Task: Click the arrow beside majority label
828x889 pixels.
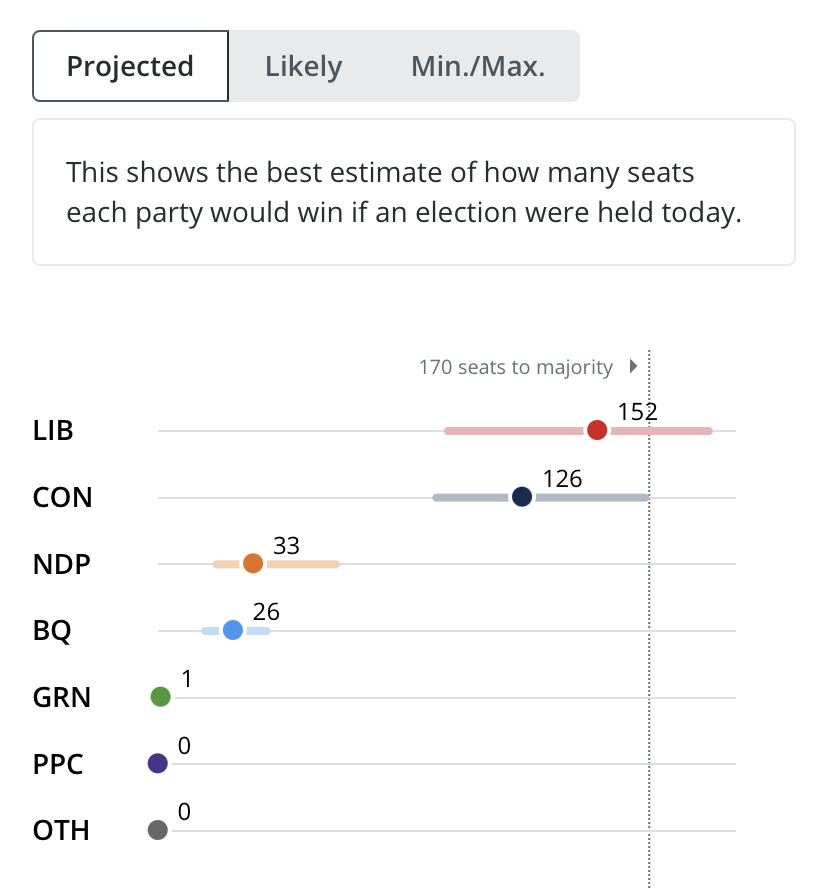Action: [633, 366]
